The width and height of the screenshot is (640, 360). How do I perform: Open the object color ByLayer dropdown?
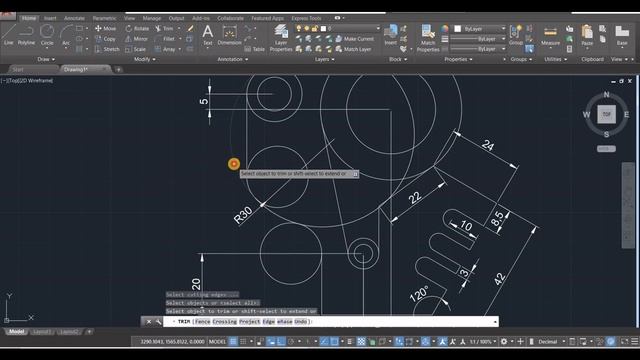tap(480, 29)
